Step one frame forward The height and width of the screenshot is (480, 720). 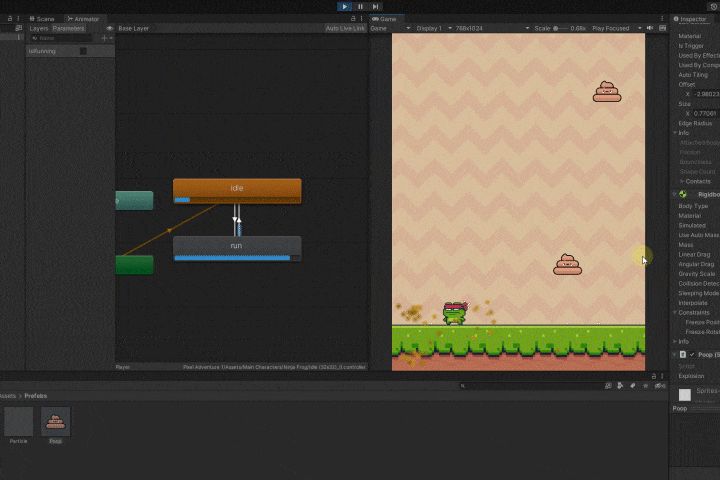(376, 6)
